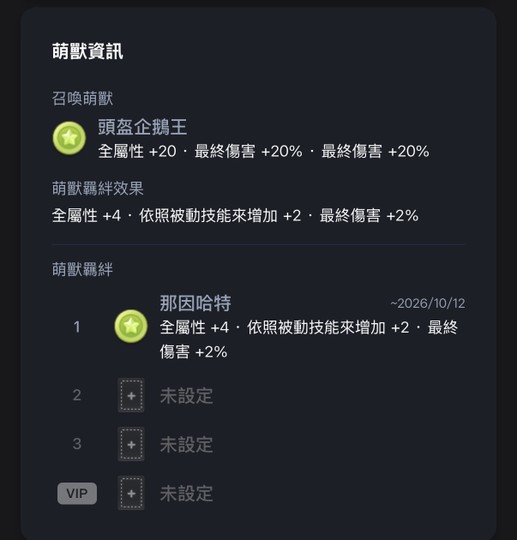Click the expiry date ~2026/10/12
The height and width of the screenshot is (540, 517).
point(427,303)
